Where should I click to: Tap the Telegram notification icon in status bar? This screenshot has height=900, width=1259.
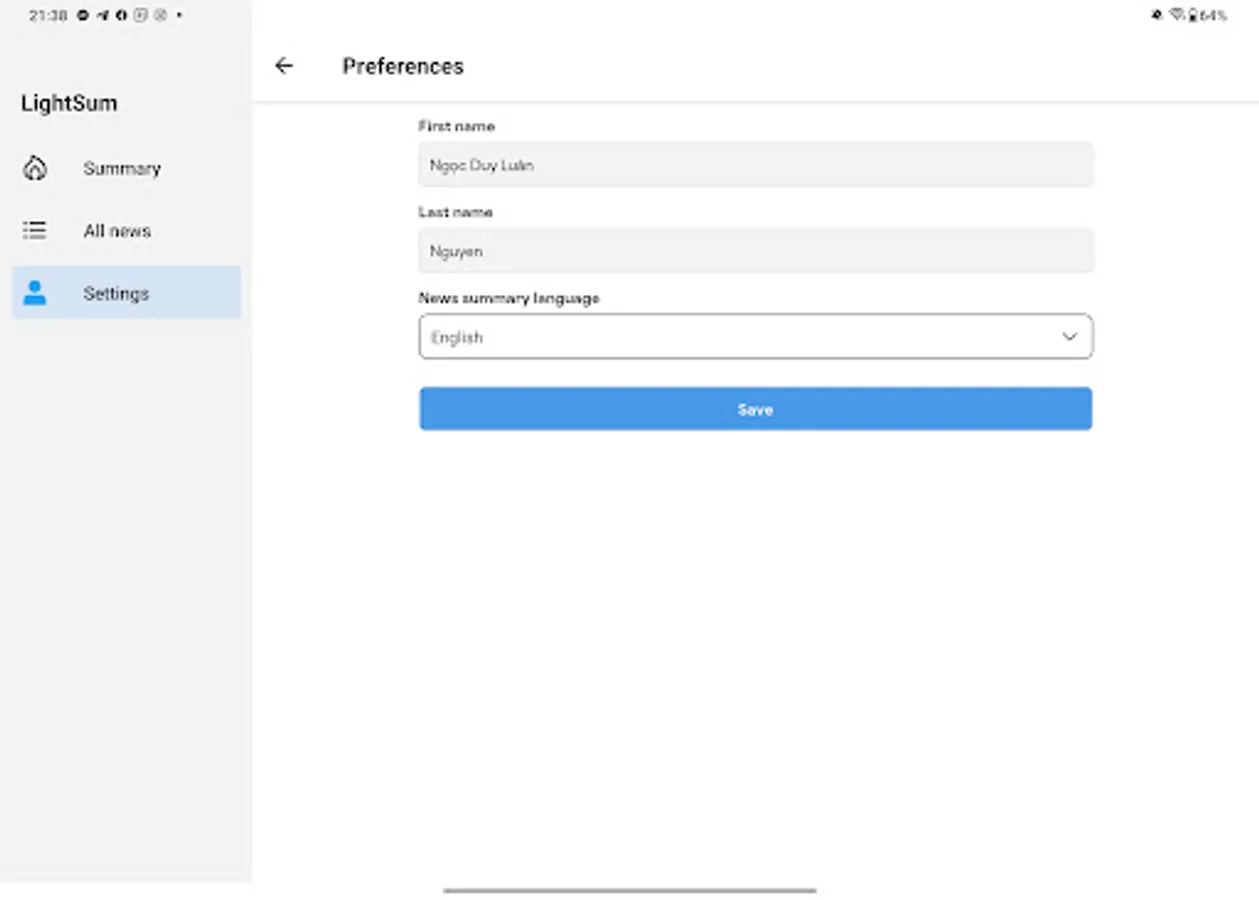tap(103, 15)
